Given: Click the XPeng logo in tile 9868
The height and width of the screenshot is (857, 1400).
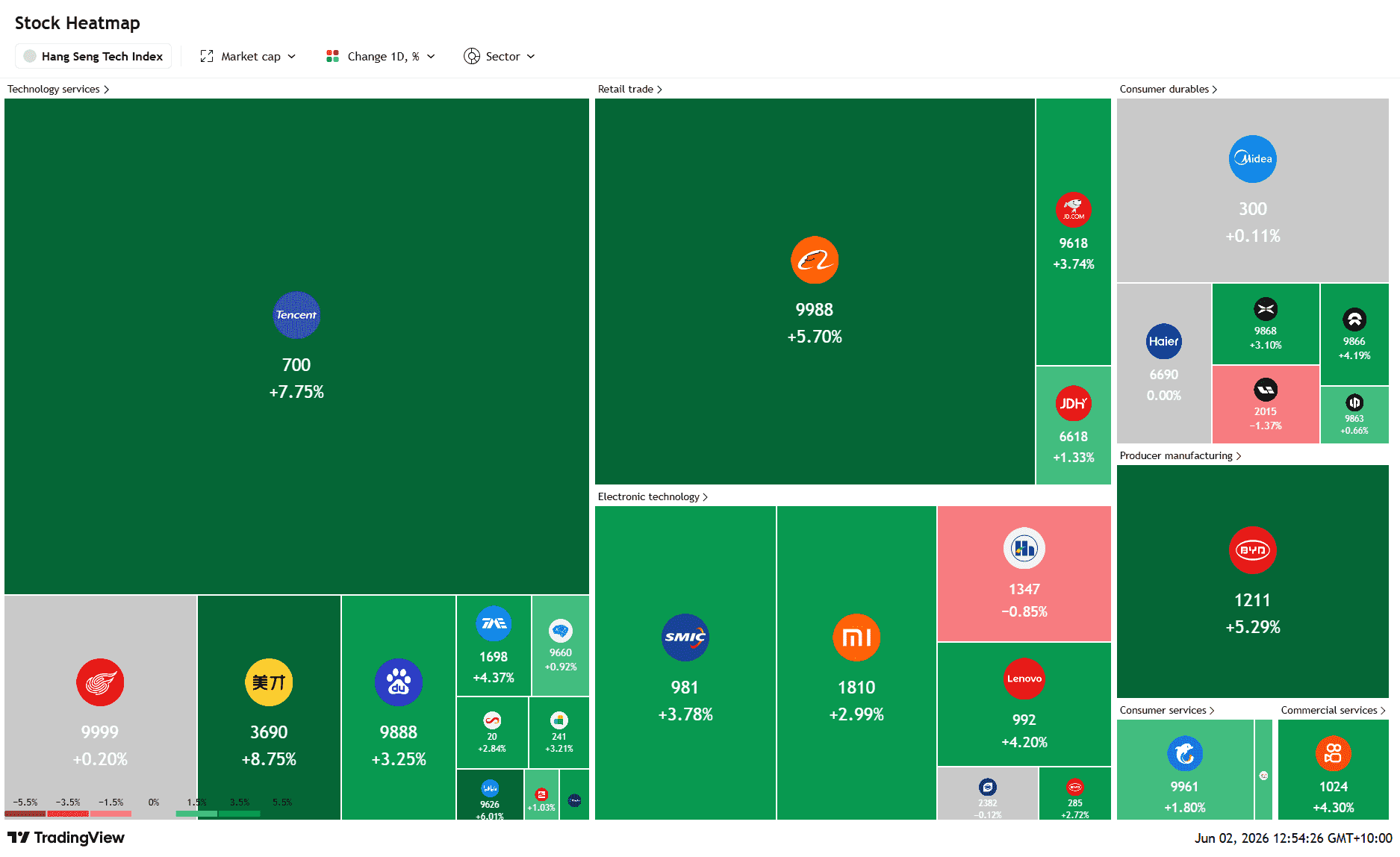Looking at the screenshot, I should click(x=1266, y=309).
